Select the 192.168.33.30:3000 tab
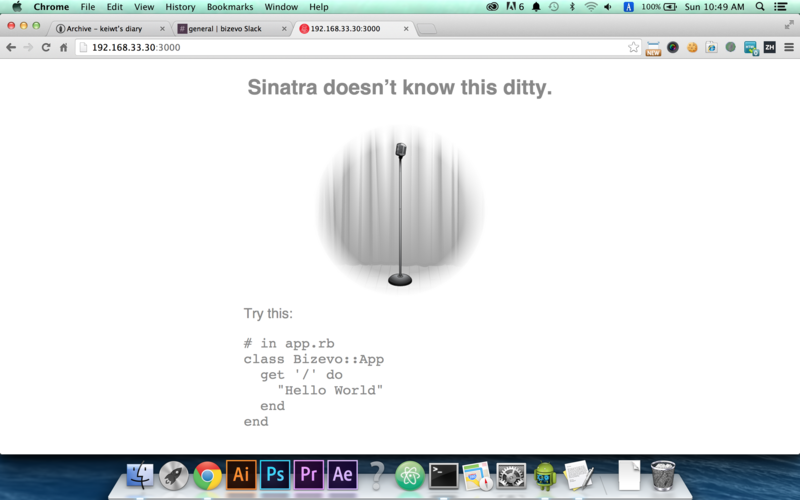Image resolution: width=800 pixels, height=500 pixels. tap(353, 29)
